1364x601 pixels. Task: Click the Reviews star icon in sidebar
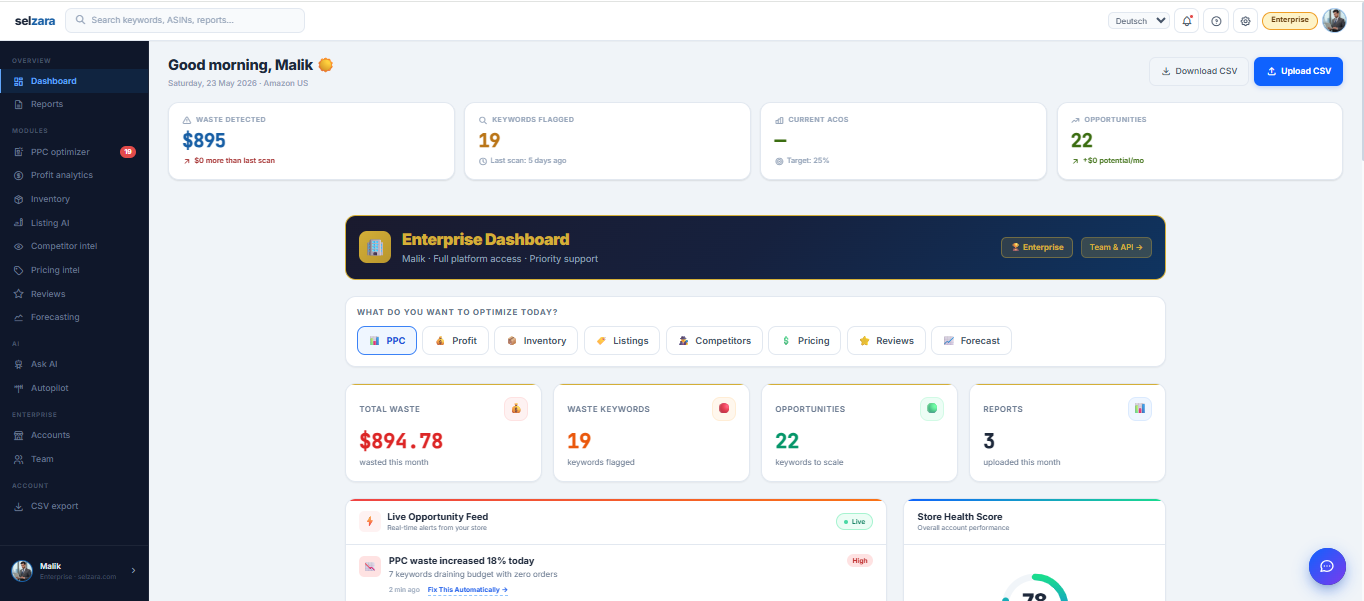[x=19, y=294]
